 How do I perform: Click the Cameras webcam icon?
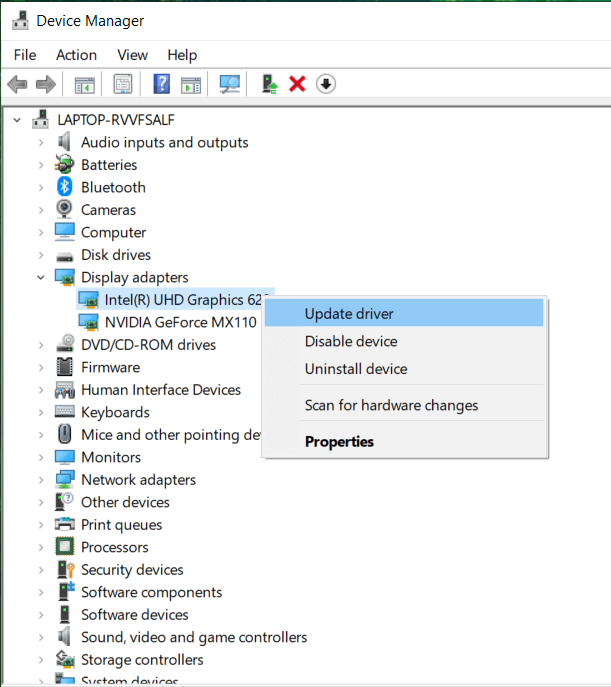64,209
